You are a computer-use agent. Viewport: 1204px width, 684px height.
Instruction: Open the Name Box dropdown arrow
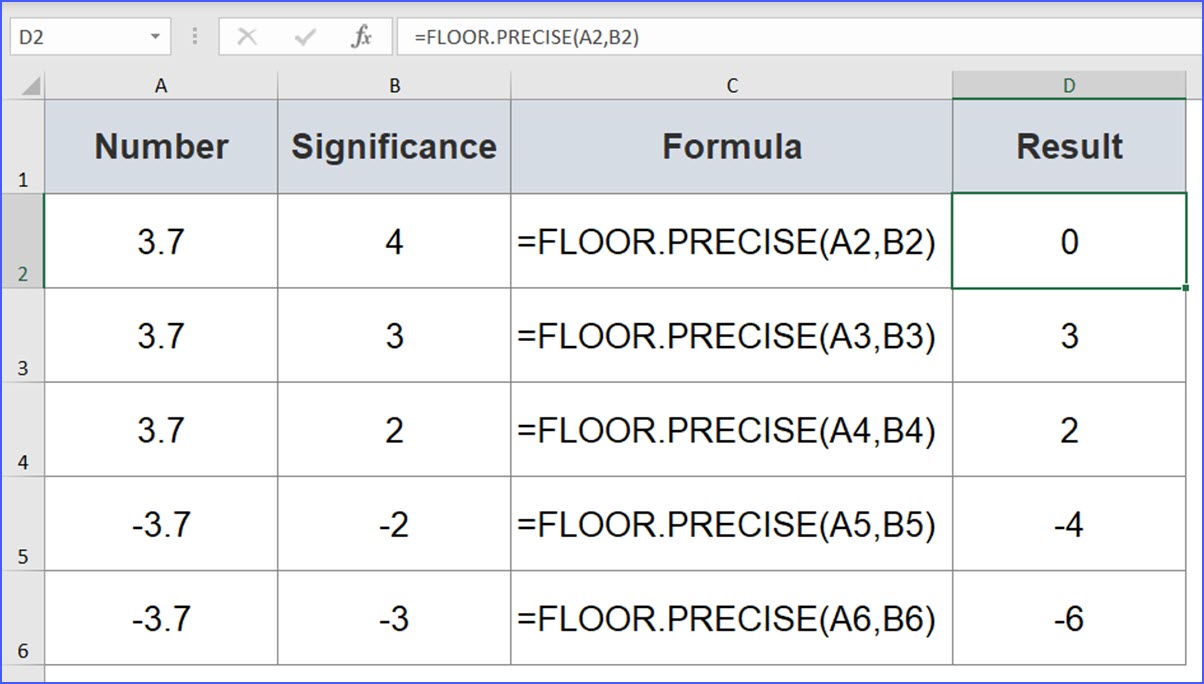point(155,38)
